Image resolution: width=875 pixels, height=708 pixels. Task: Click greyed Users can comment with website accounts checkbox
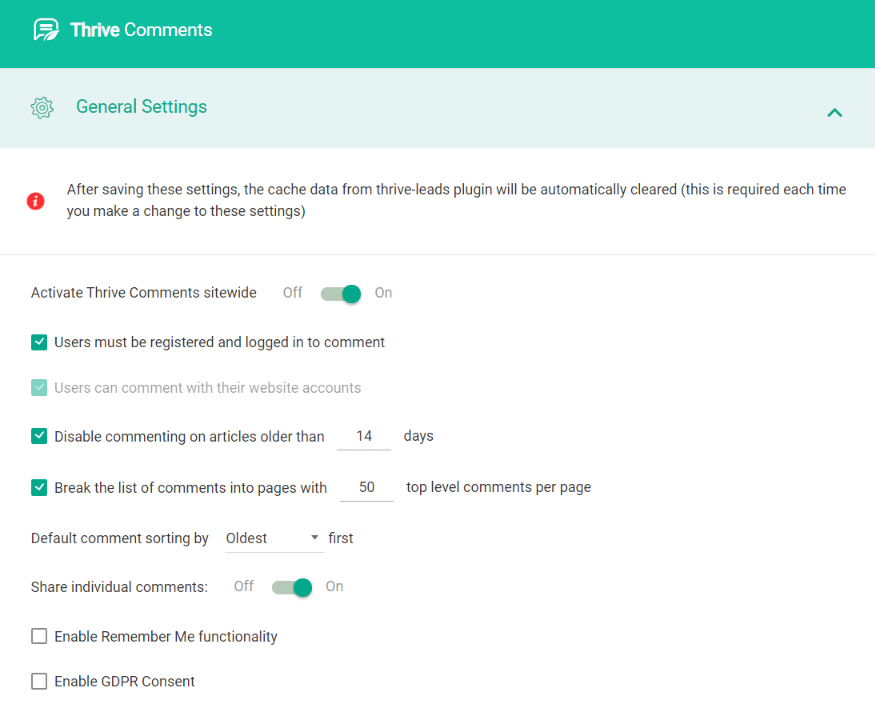[39, 388]
